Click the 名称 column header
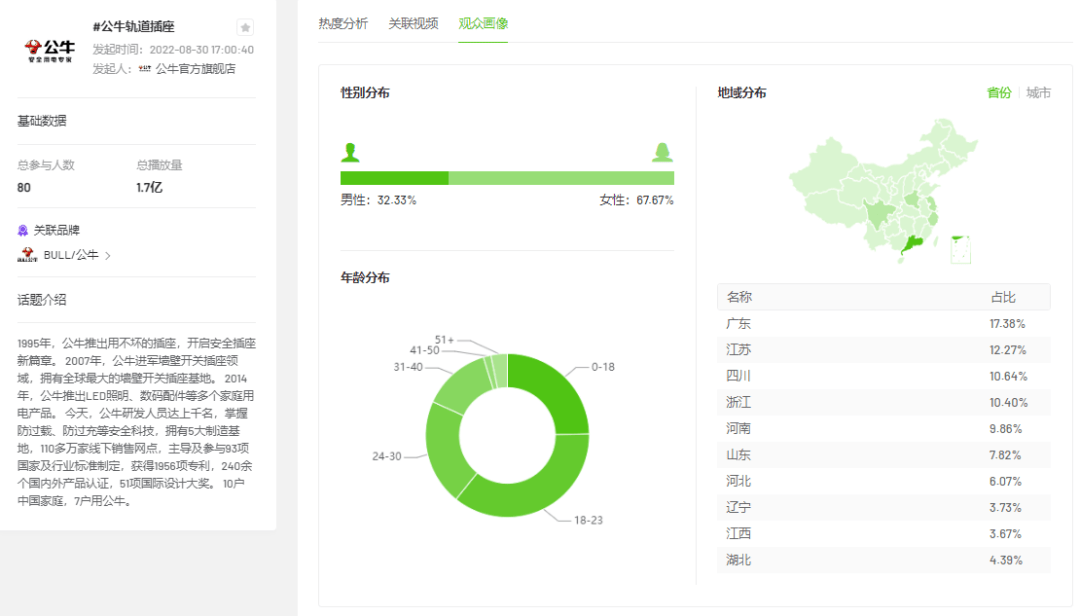The image size is (1080, 616). pos(739,297)
